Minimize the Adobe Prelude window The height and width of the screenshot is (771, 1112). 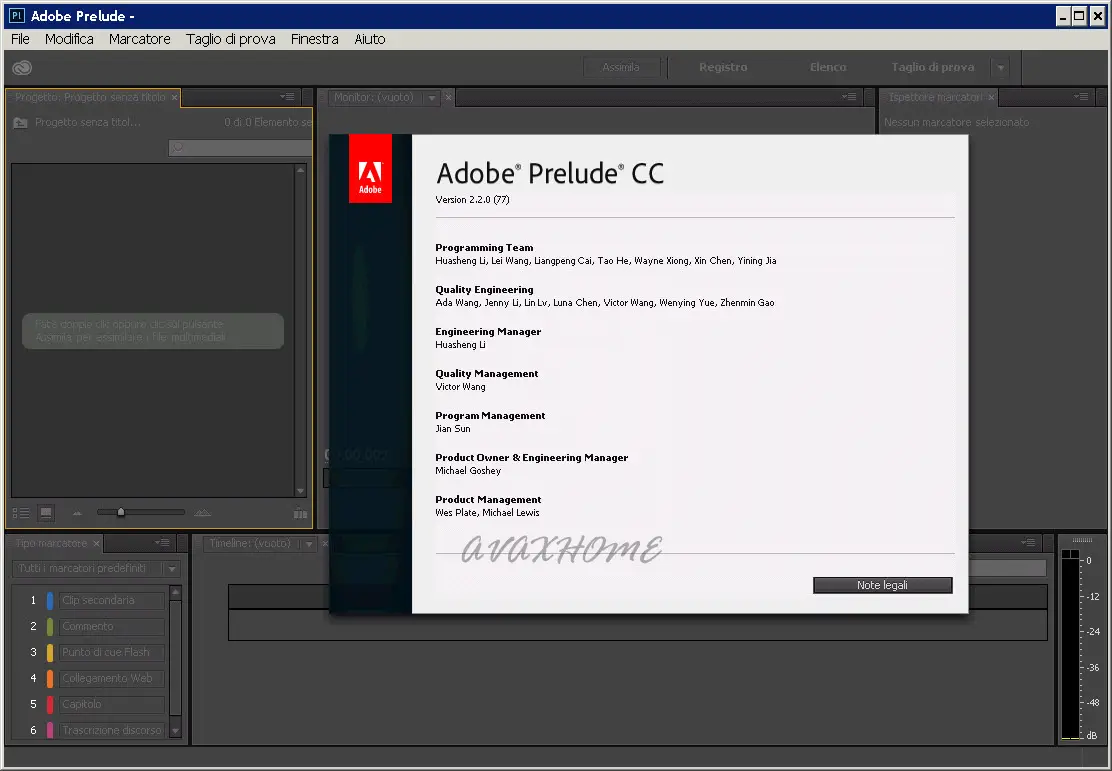click(1062, 16)
